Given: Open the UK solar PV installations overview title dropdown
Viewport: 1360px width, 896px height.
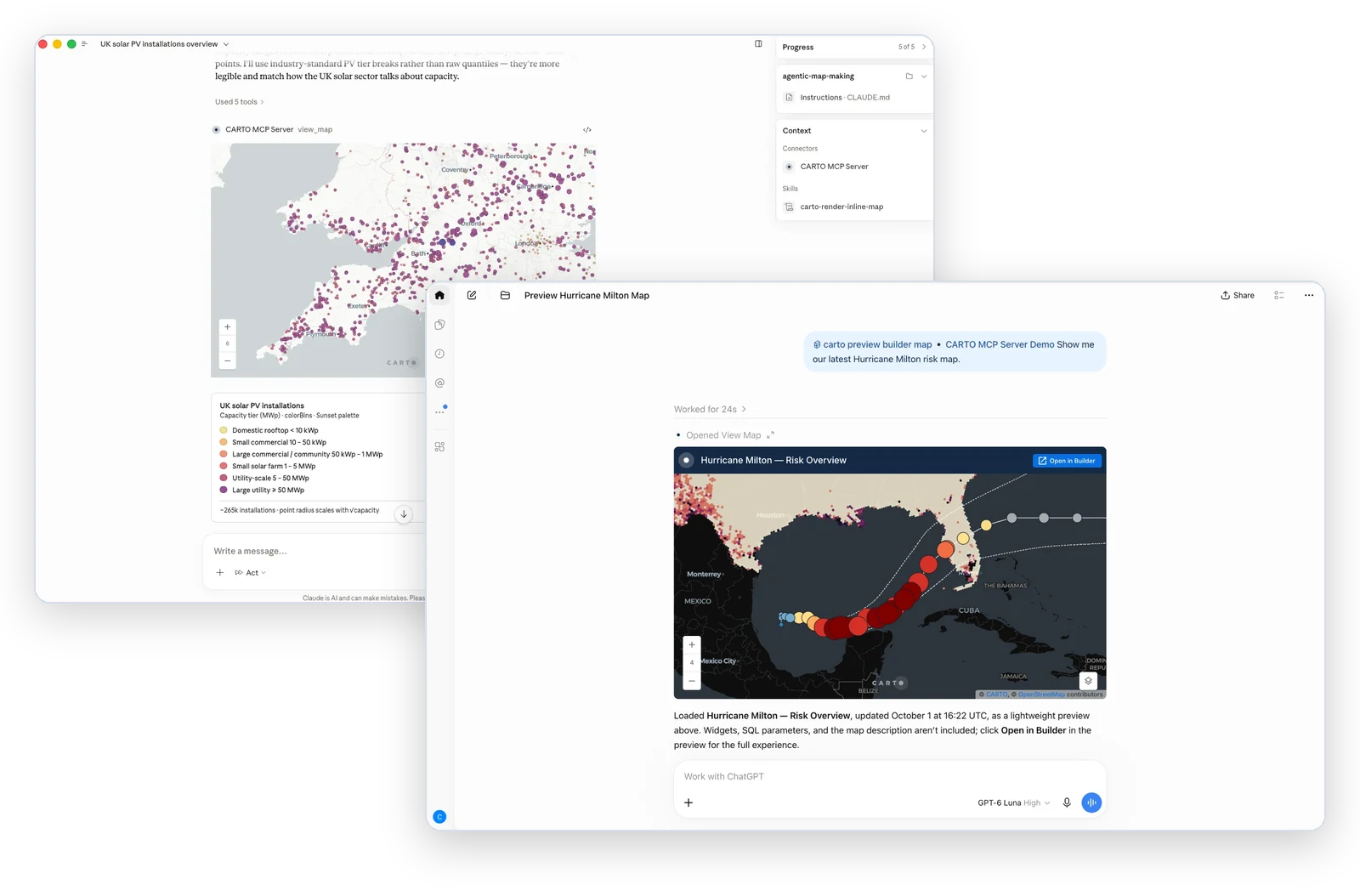Looking at the screenshot, I should click(165, 44).
